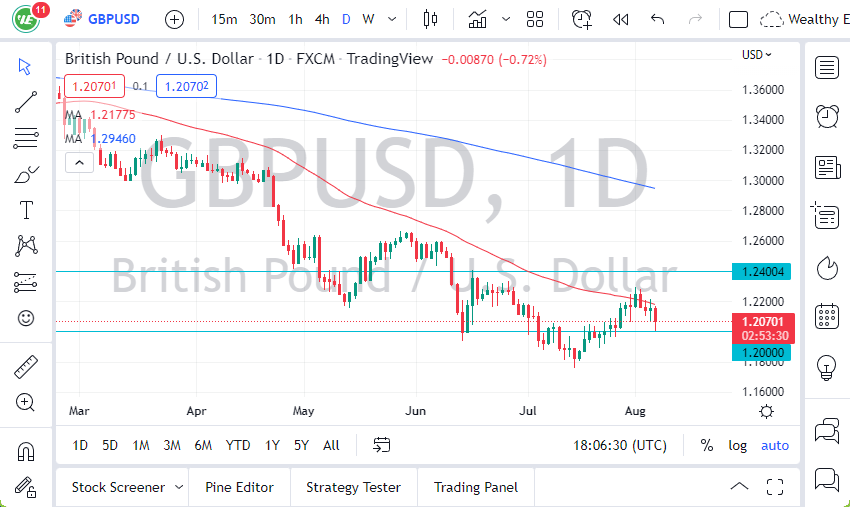850x507 pixels.
Task: Set chart range to 6M
Action: (203, 445)
